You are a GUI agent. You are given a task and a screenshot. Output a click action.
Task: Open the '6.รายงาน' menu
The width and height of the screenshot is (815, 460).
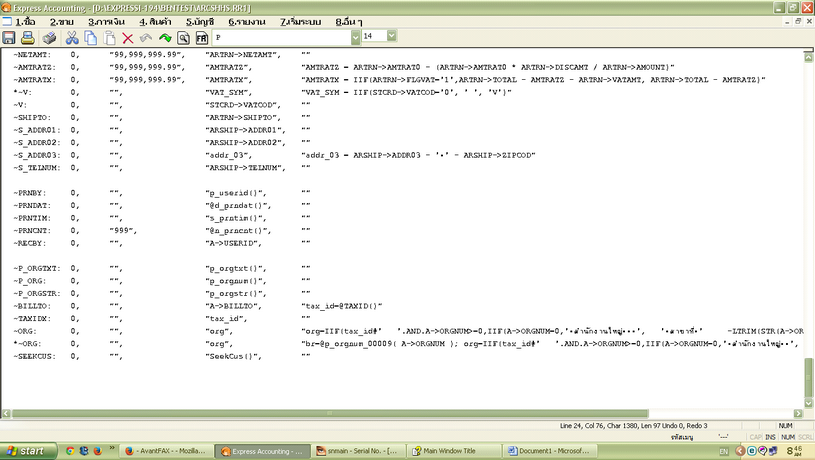coord(247,20)
